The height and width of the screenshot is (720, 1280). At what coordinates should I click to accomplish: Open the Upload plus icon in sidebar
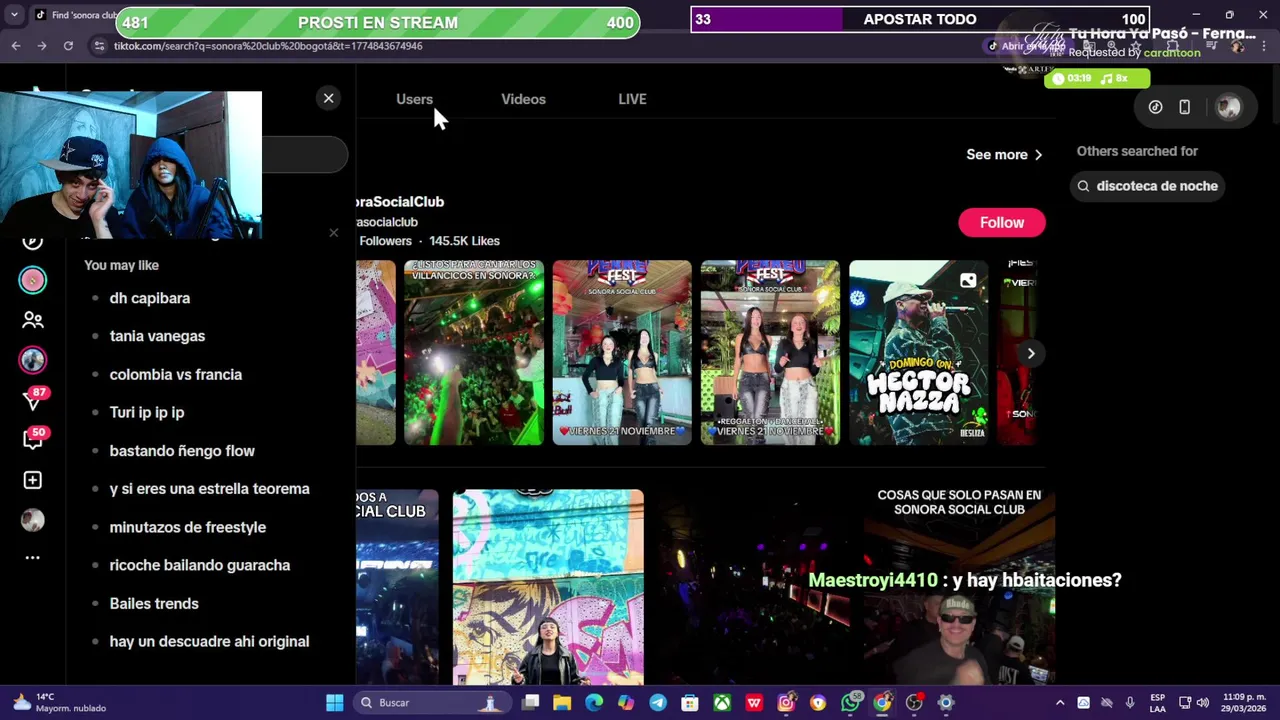click(33, 480)
